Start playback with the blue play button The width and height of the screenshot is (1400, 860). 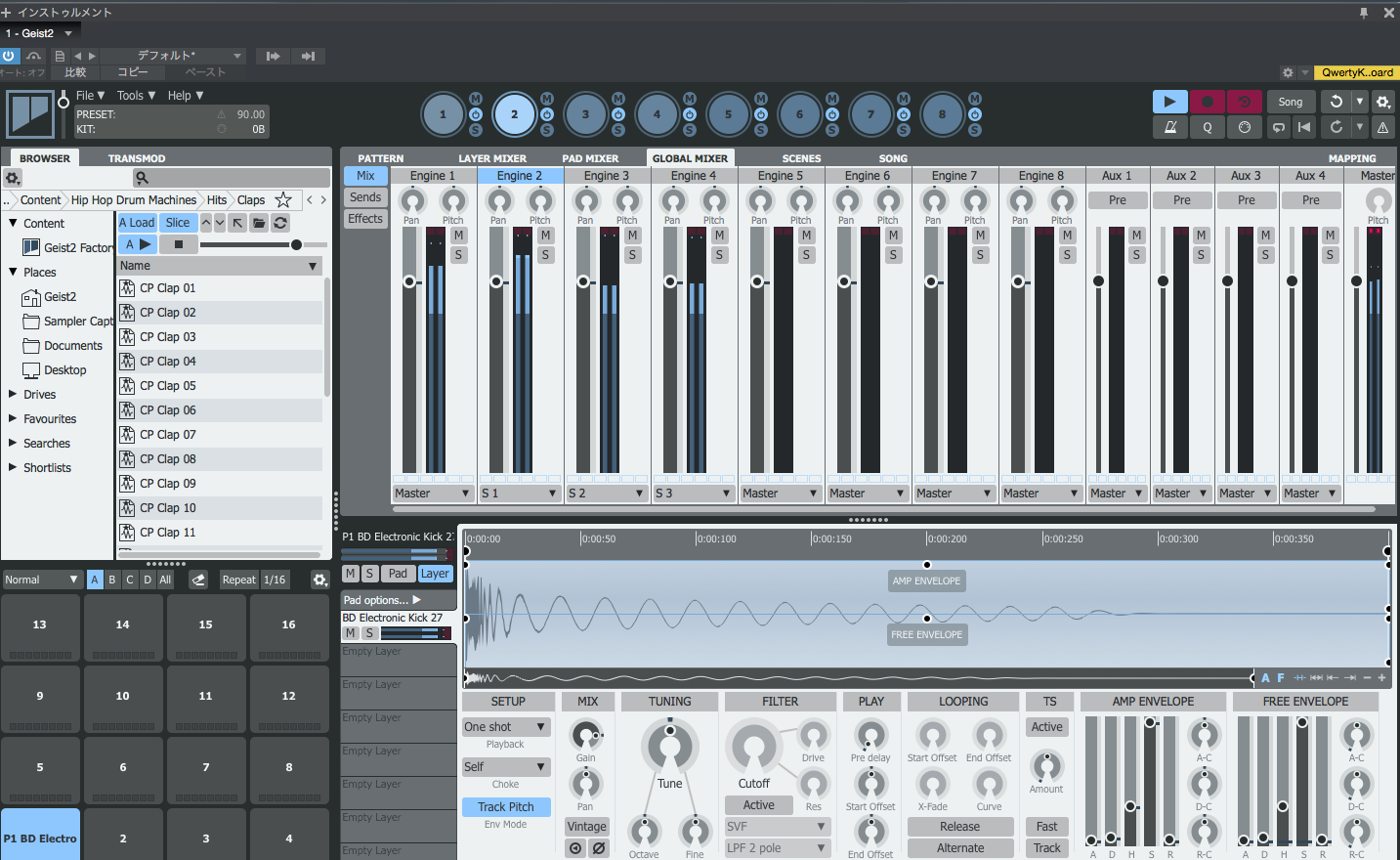tap(1169, 102)
